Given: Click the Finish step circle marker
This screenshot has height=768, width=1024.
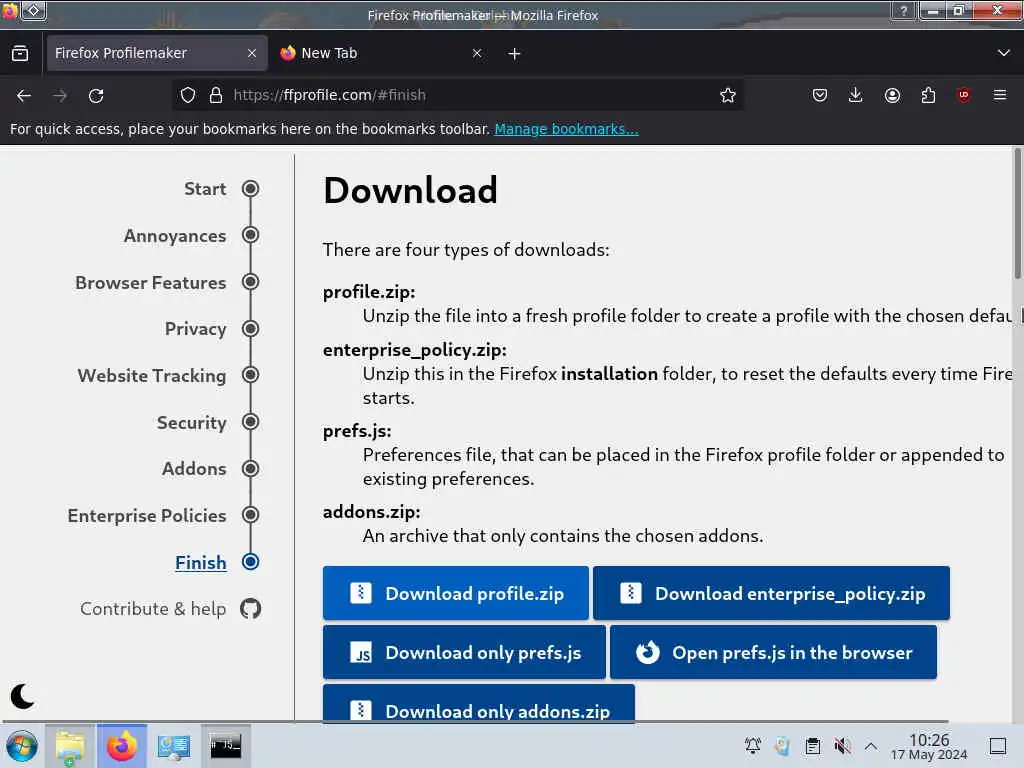Looking at the screenshot, I should point(250,562).
